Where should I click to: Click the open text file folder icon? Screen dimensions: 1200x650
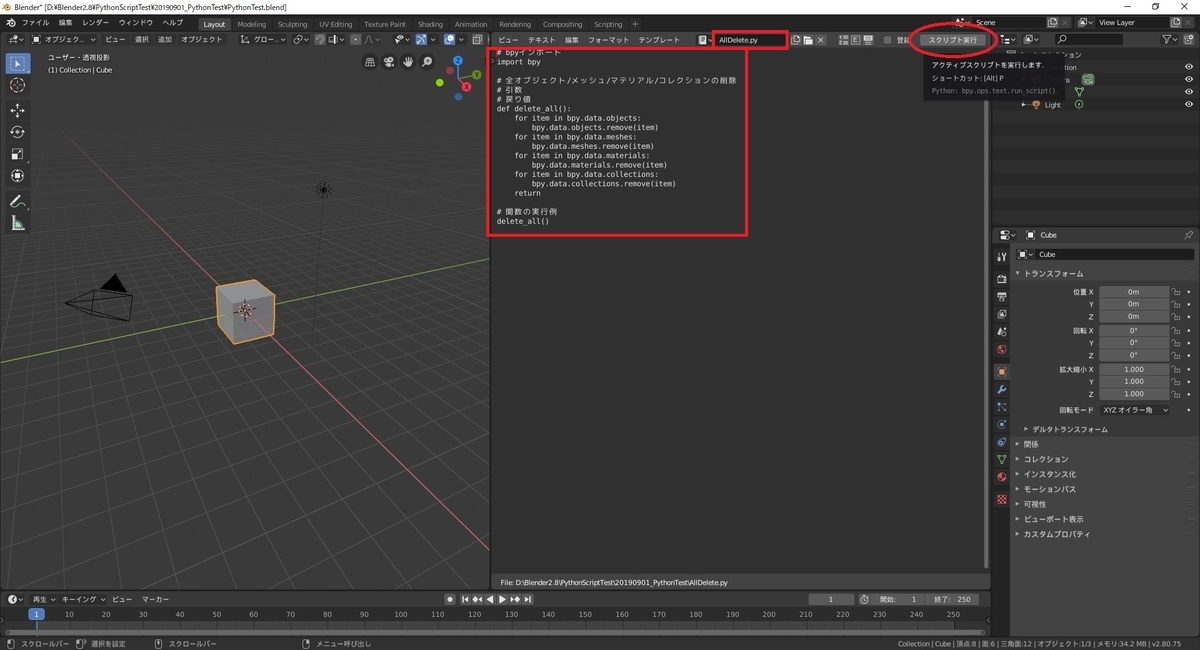click(808, 40)
